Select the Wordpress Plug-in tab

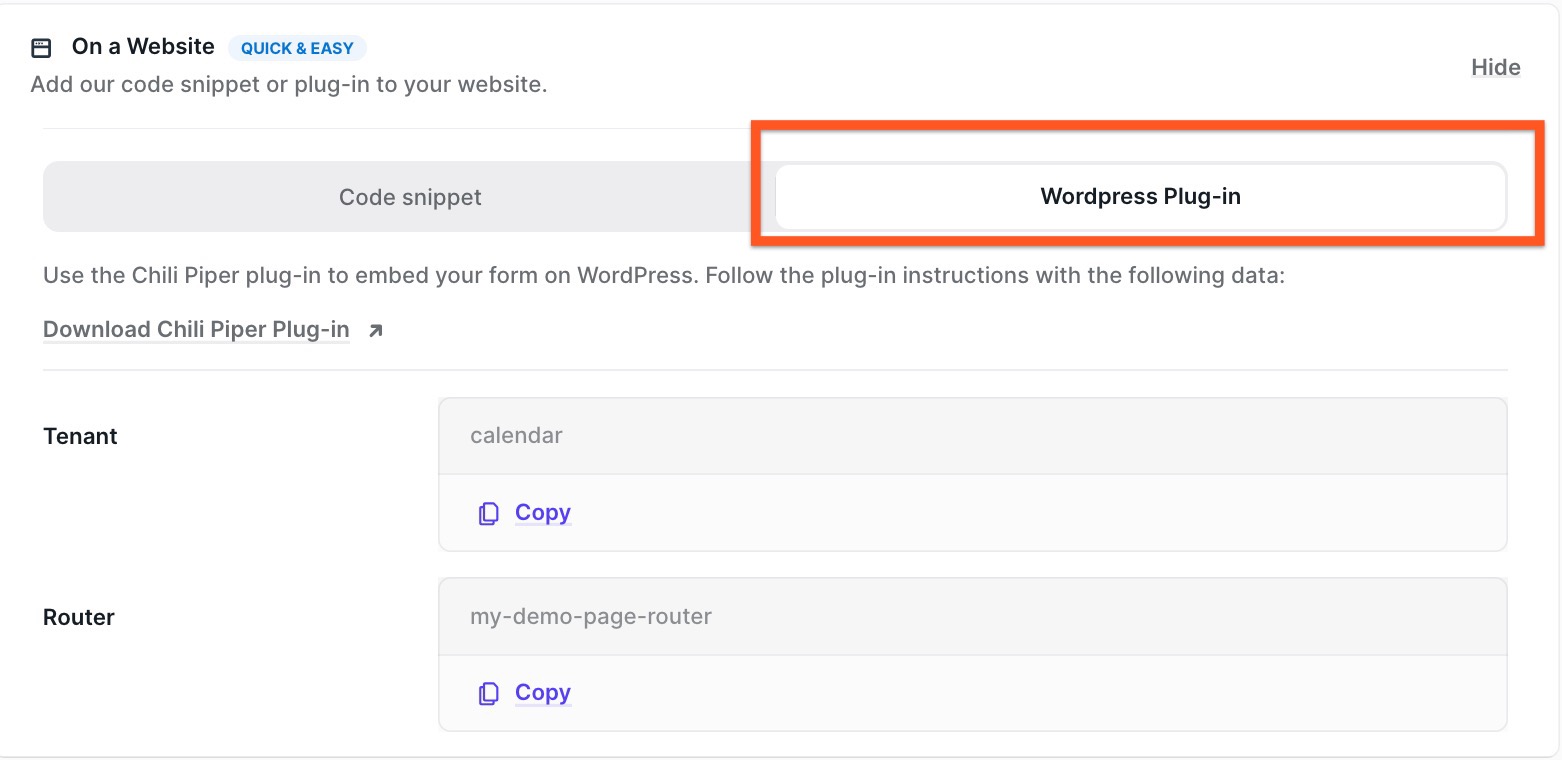[x=1140, y=197]
